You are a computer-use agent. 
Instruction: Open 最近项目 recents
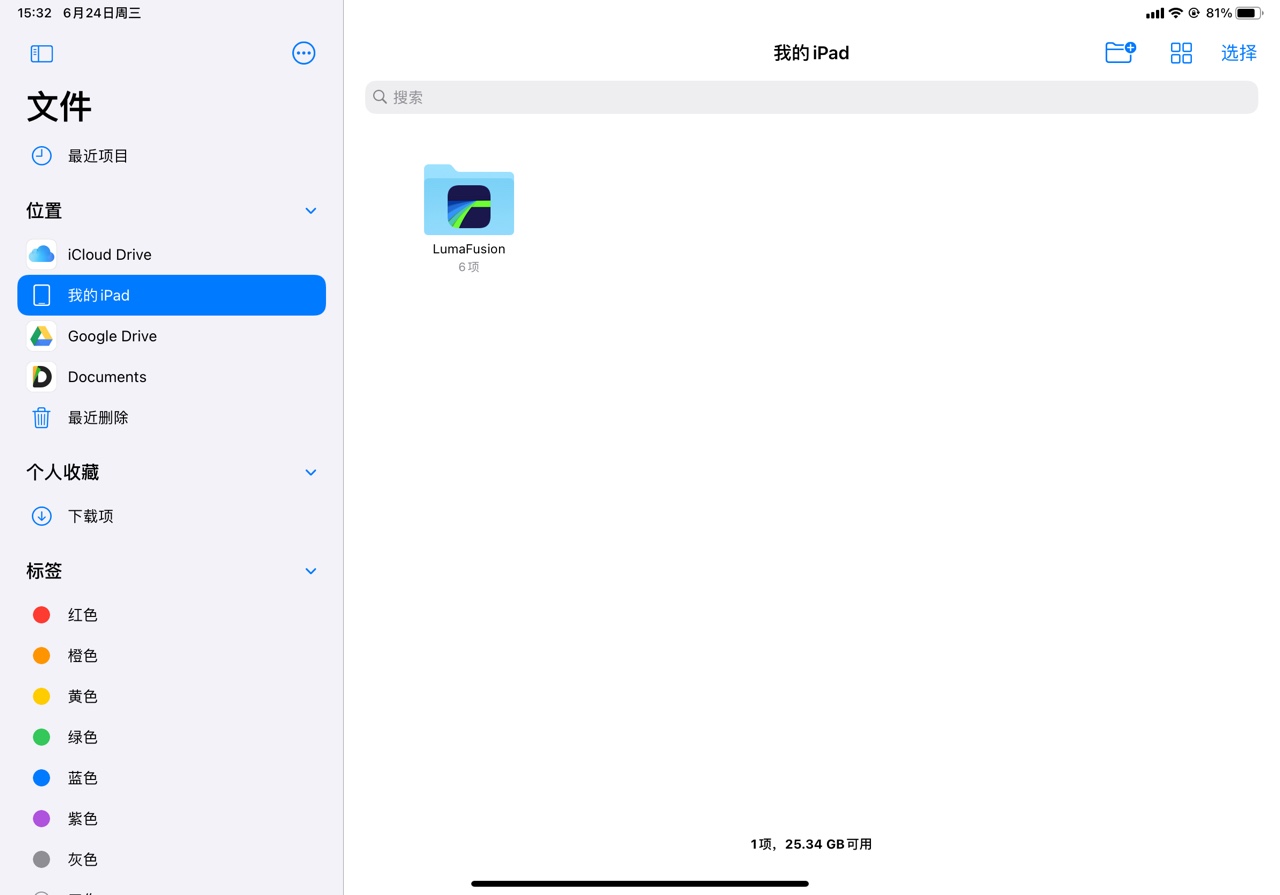98,156
